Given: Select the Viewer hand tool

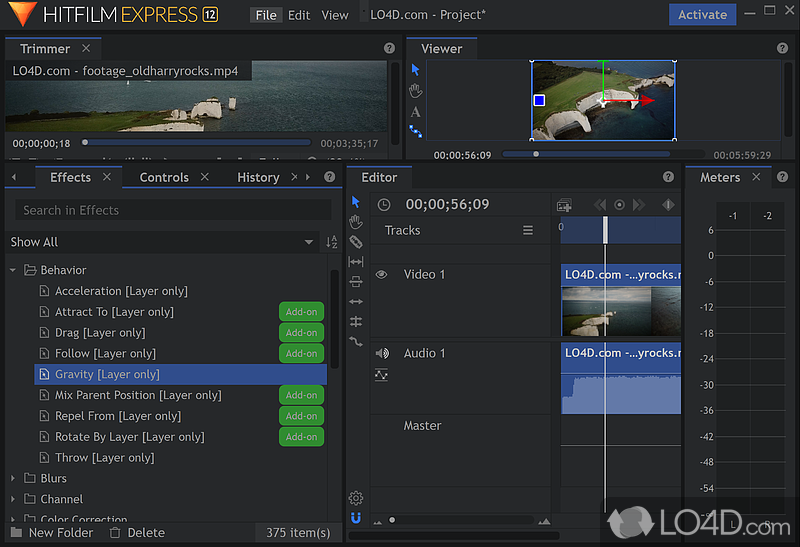Looking at the screenshot, I should (x=415, y=91).
